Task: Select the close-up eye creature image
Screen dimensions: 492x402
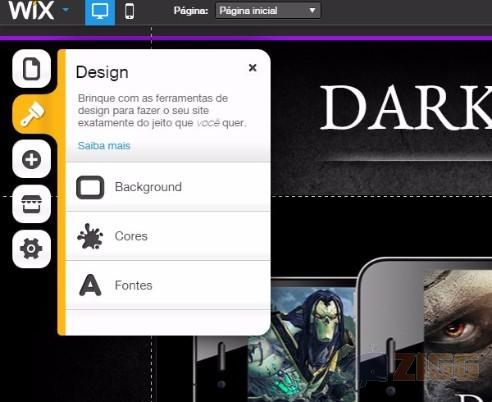Action: coord(458,336)
